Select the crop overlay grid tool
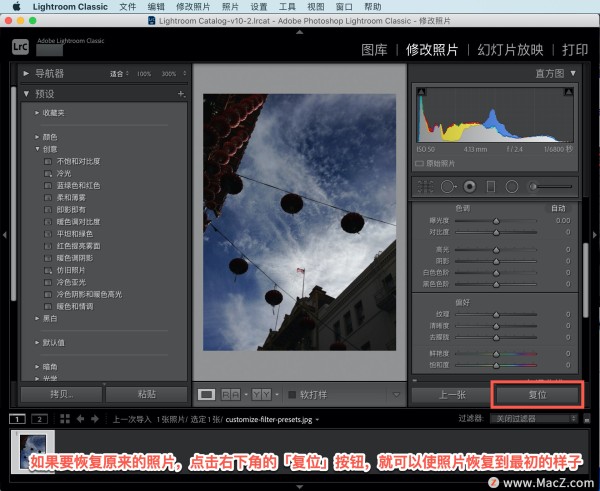Screen dimensions: 600x491 pos(424,186)
